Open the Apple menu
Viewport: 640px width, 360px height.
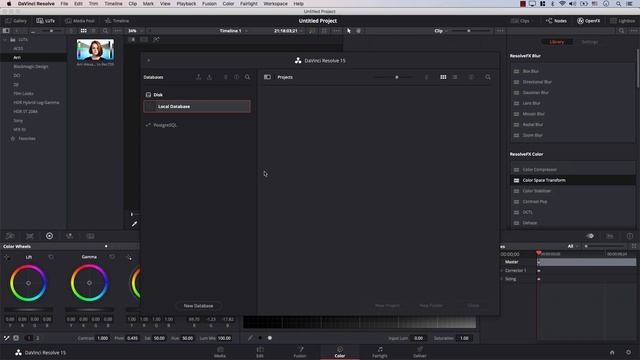pyautogui.click(x=9, y=4)
